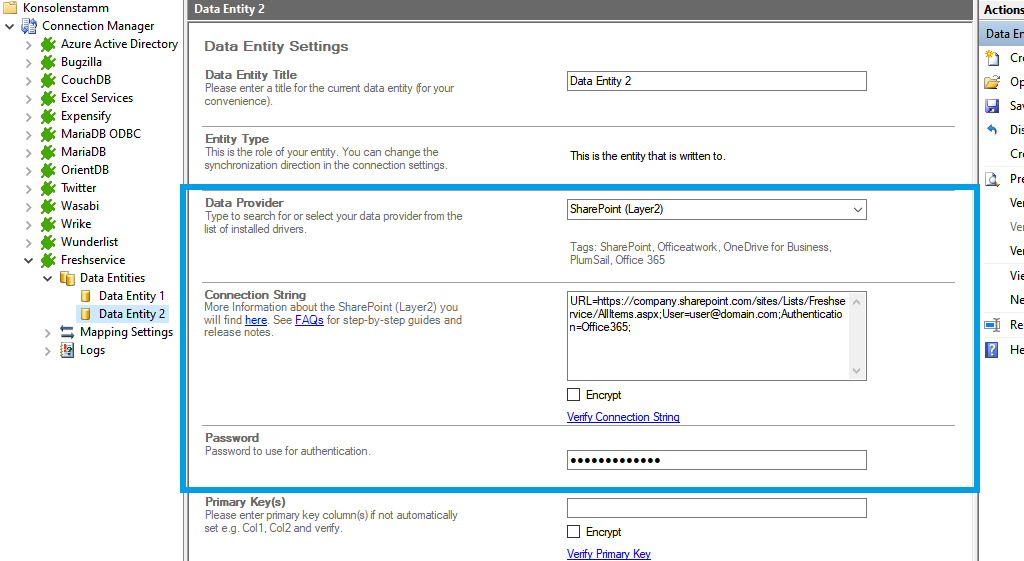
Task: Click into the Password field
Action: tap(716, 460)
